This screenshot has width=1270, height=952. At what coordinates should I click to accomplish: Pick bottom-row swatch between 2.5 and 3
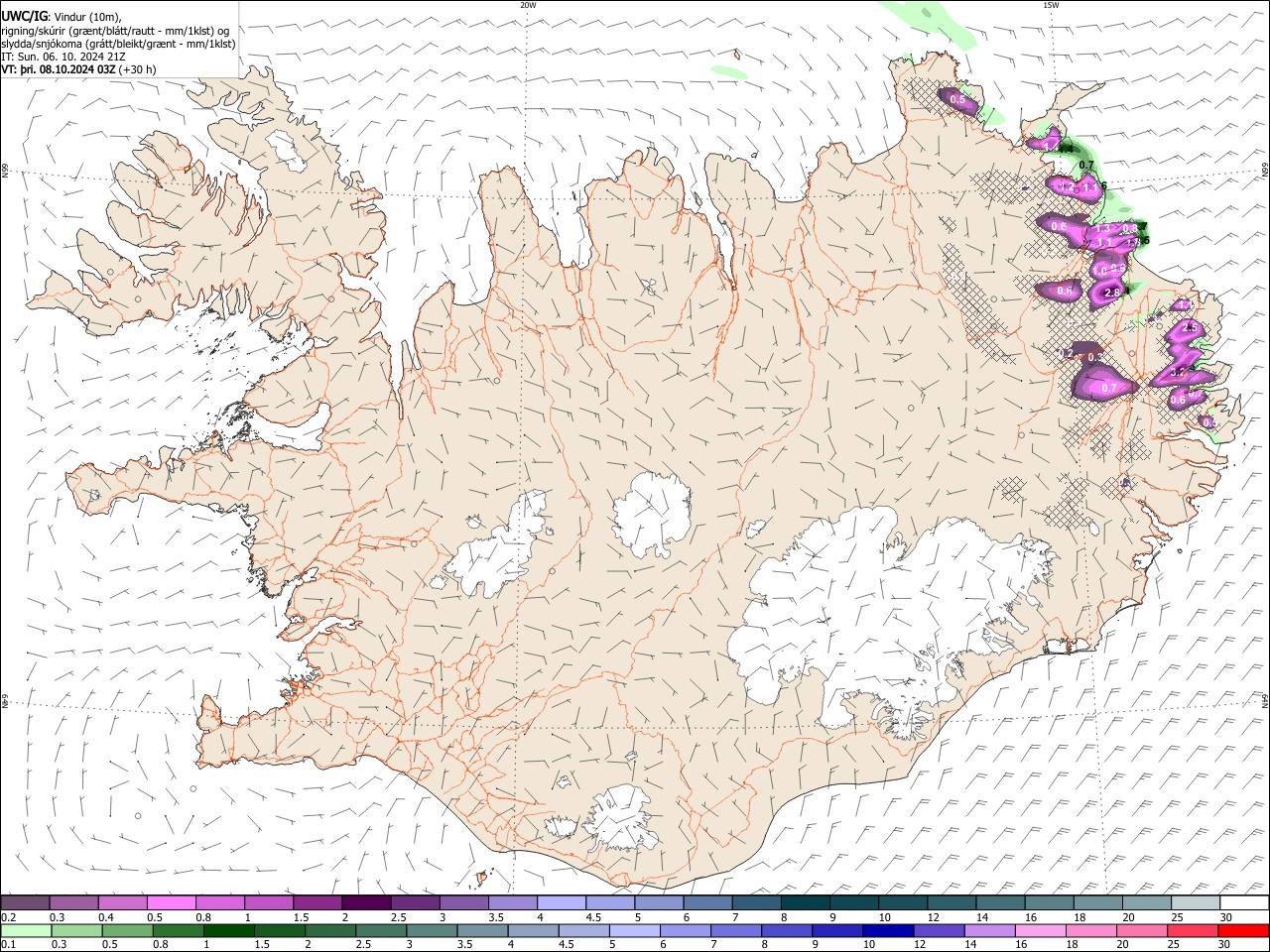coord(381,930)
